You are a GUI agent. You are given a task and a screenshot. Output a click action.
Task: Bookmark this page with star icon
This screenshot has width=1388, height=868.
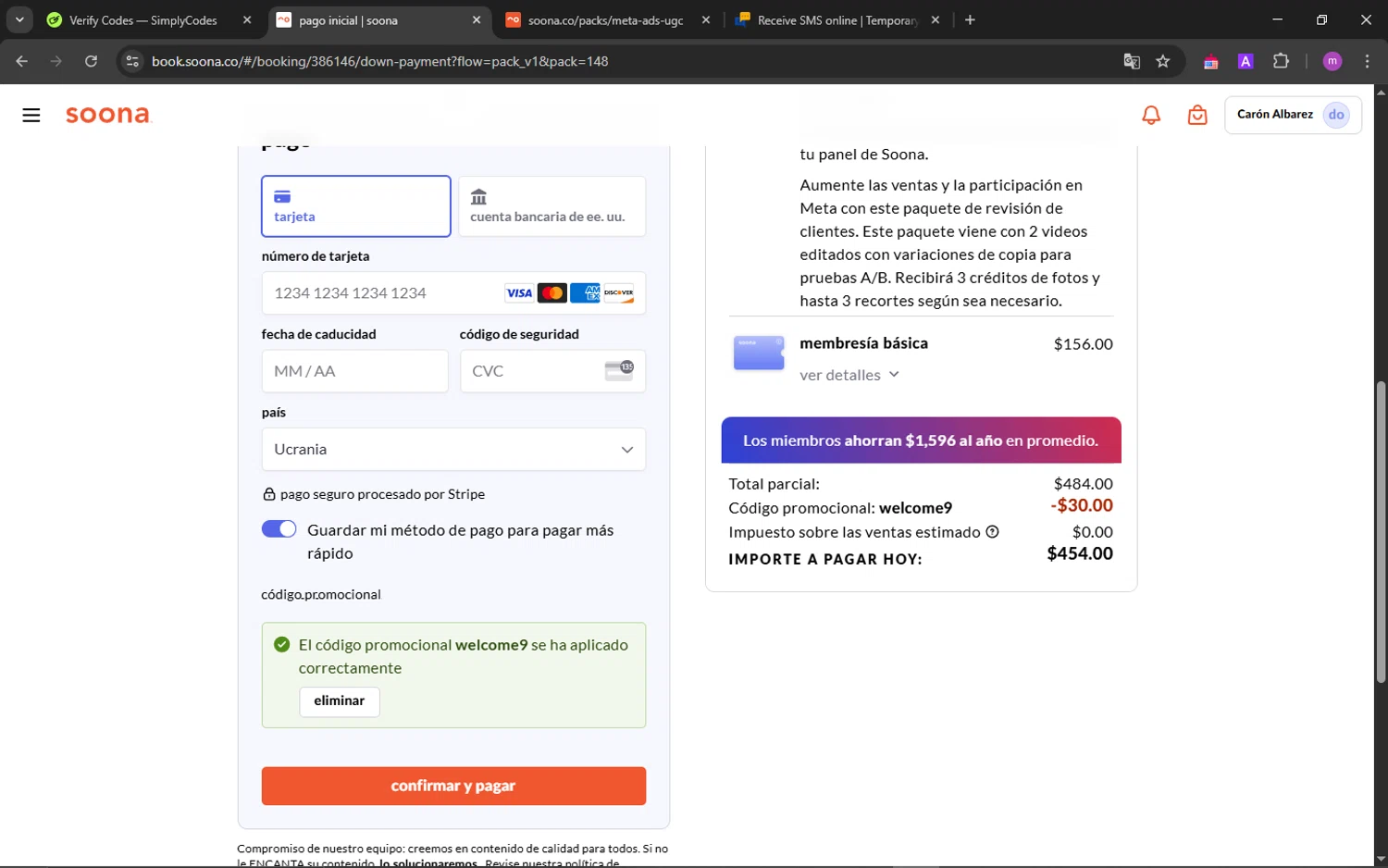click(1163, 61)
